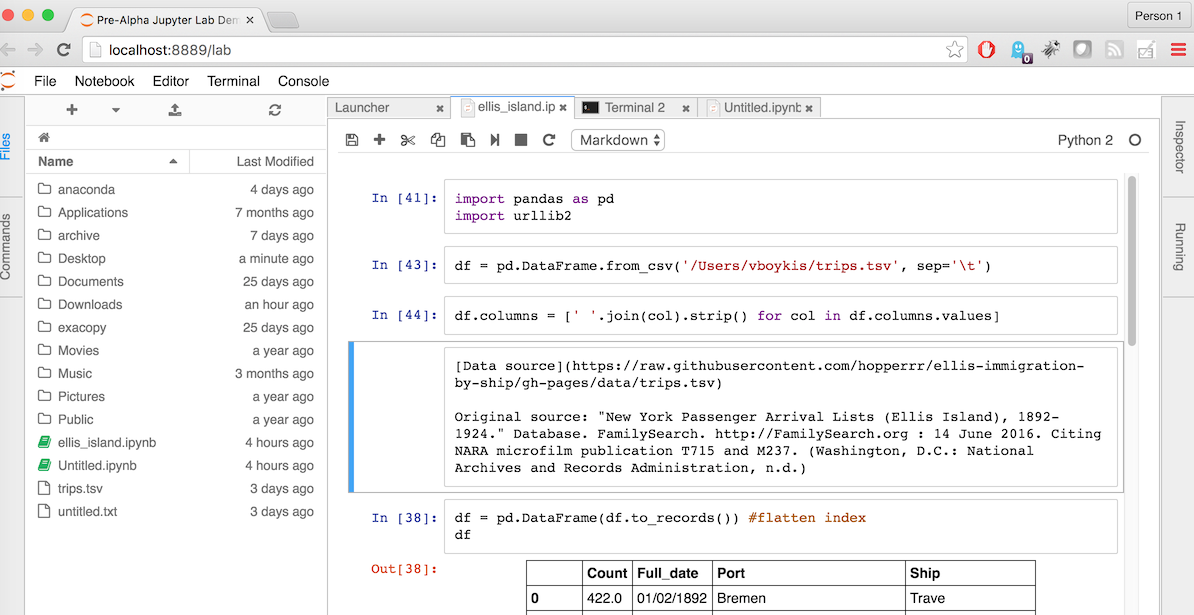Show the Commands side panel

[6, 247]
